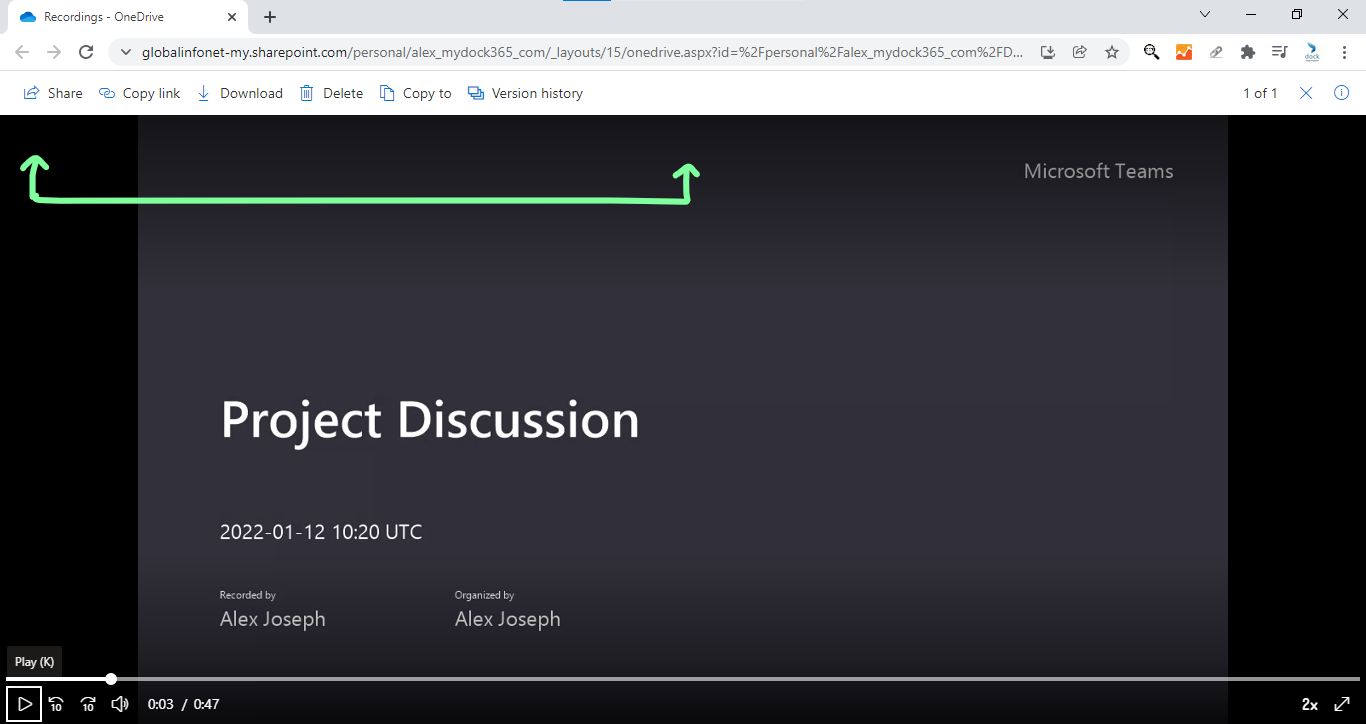Open the media controls icon

click(1280, 52)
